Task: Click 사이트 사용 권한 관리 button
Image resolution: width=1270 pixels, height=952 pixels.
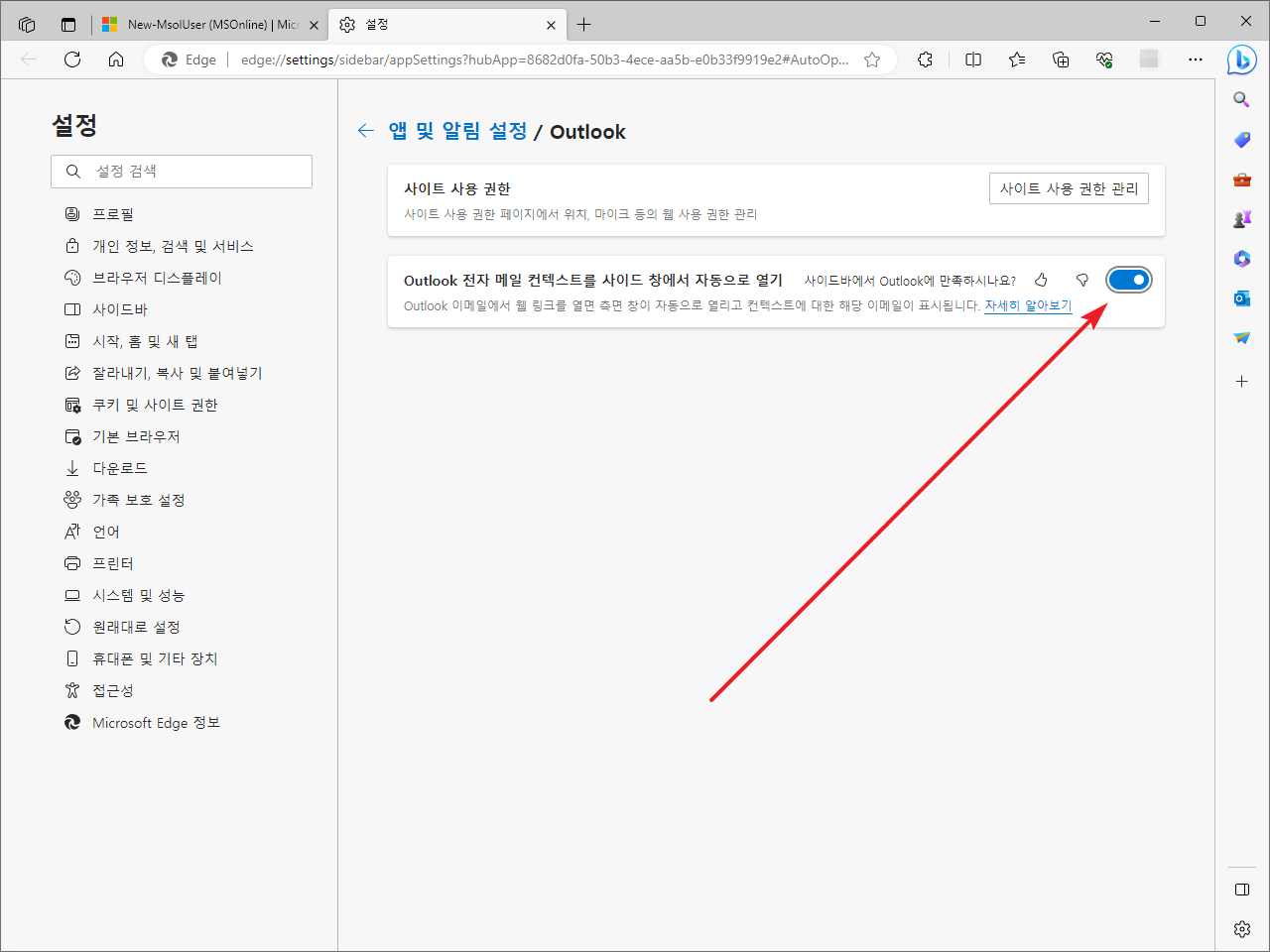Action: pyautogui.click(x=1069, y=188)
